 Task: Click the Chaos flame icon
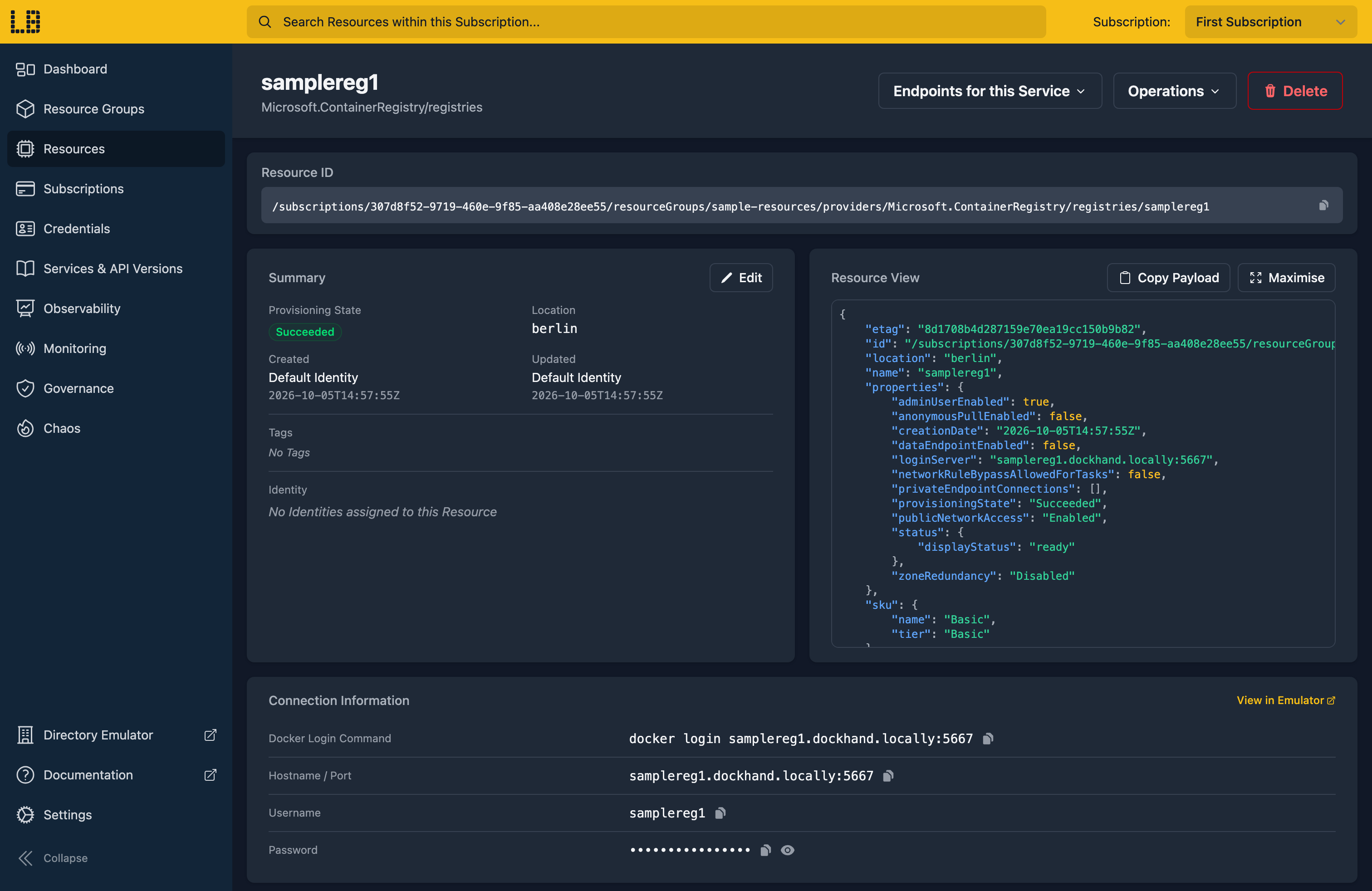tap(25, 428)
